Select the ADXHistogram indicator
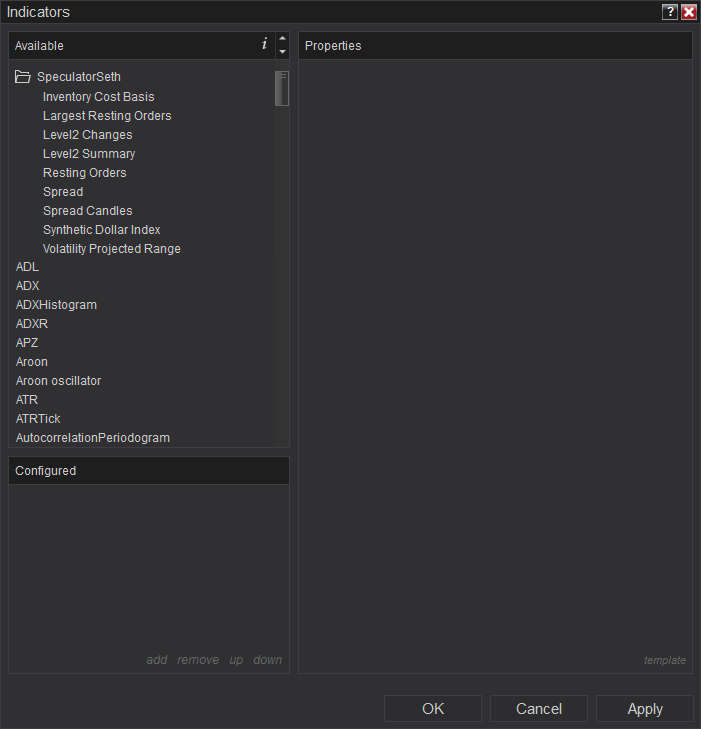This screenshot has width=701, height=729. (56, 305)
